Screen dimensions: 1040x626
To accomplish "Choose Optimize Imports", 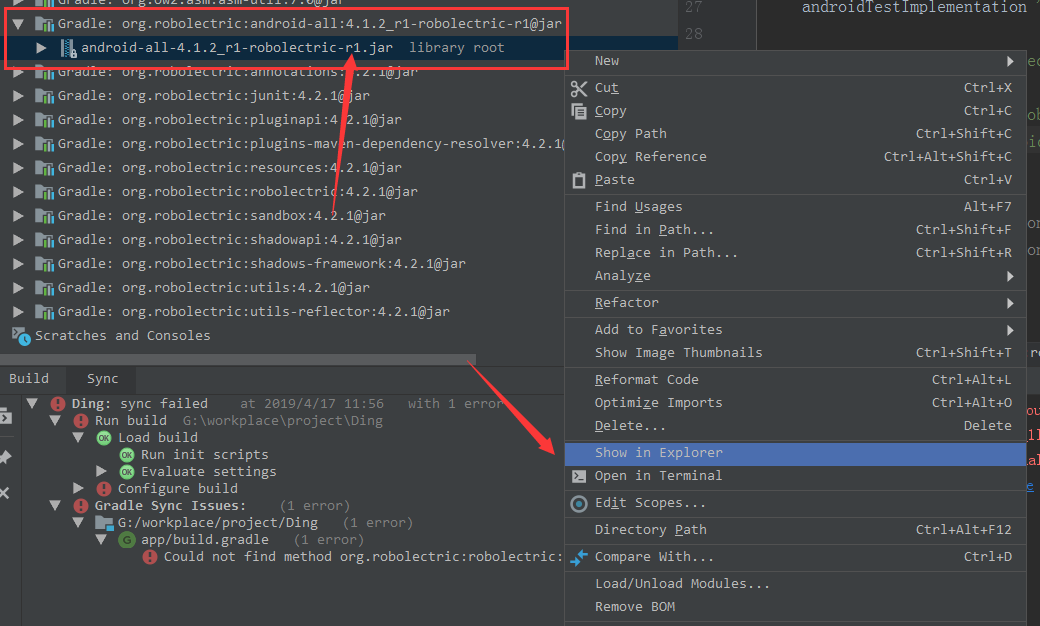I will (x=795, y=403).
